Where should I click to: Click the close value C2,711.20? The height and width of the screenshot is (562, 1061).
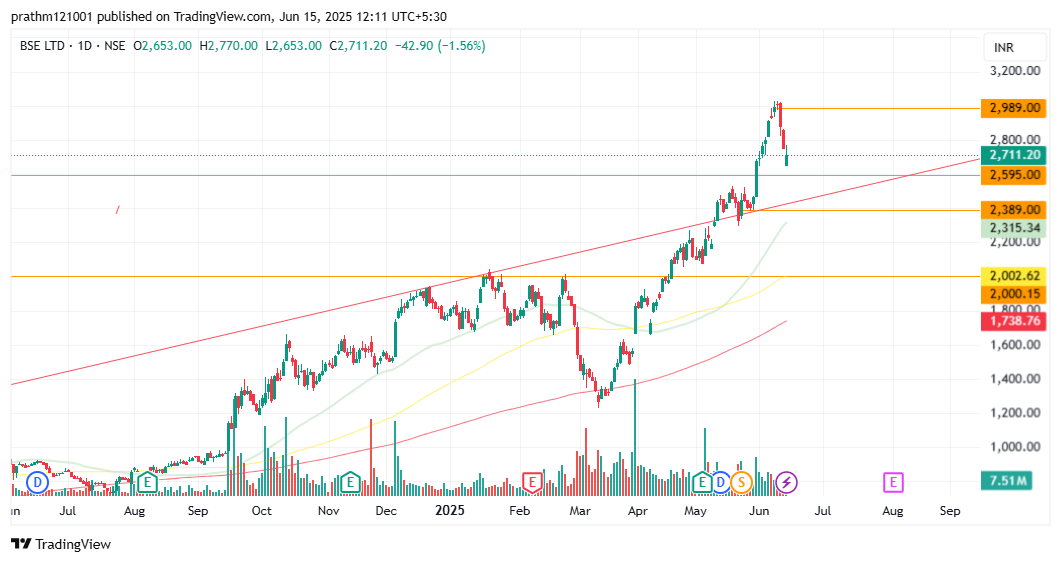point(359,46)
